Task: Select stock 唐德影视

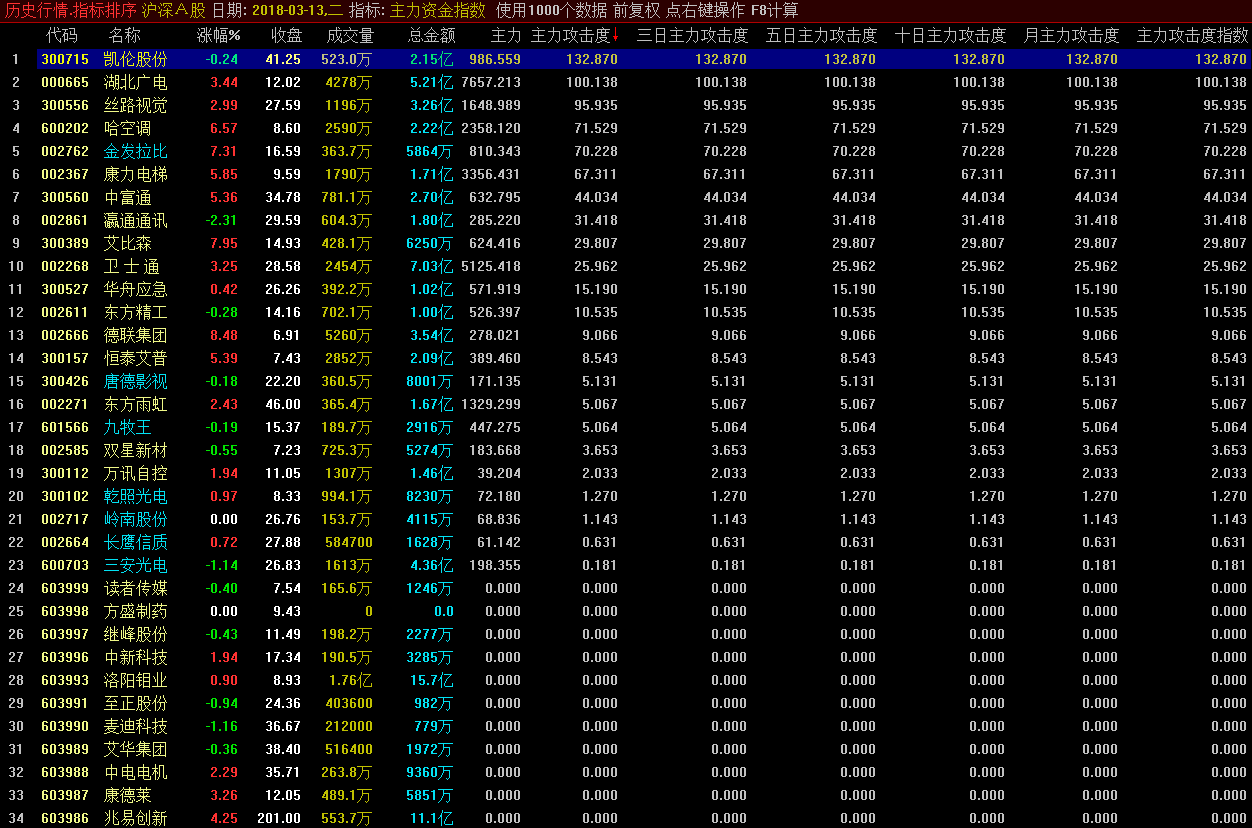Action: click(x=136, y=381)
